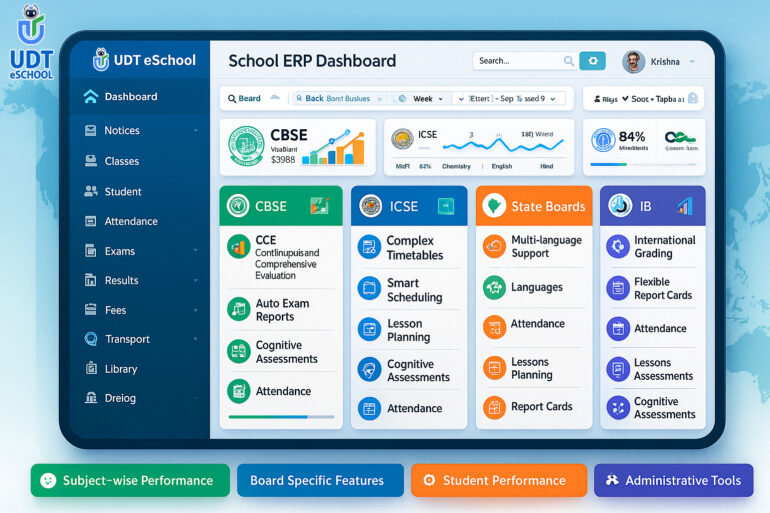Click the blue settings gear button
Image resolution: width=770 pixels, height=513 pixels.
[x=592, y=61]
